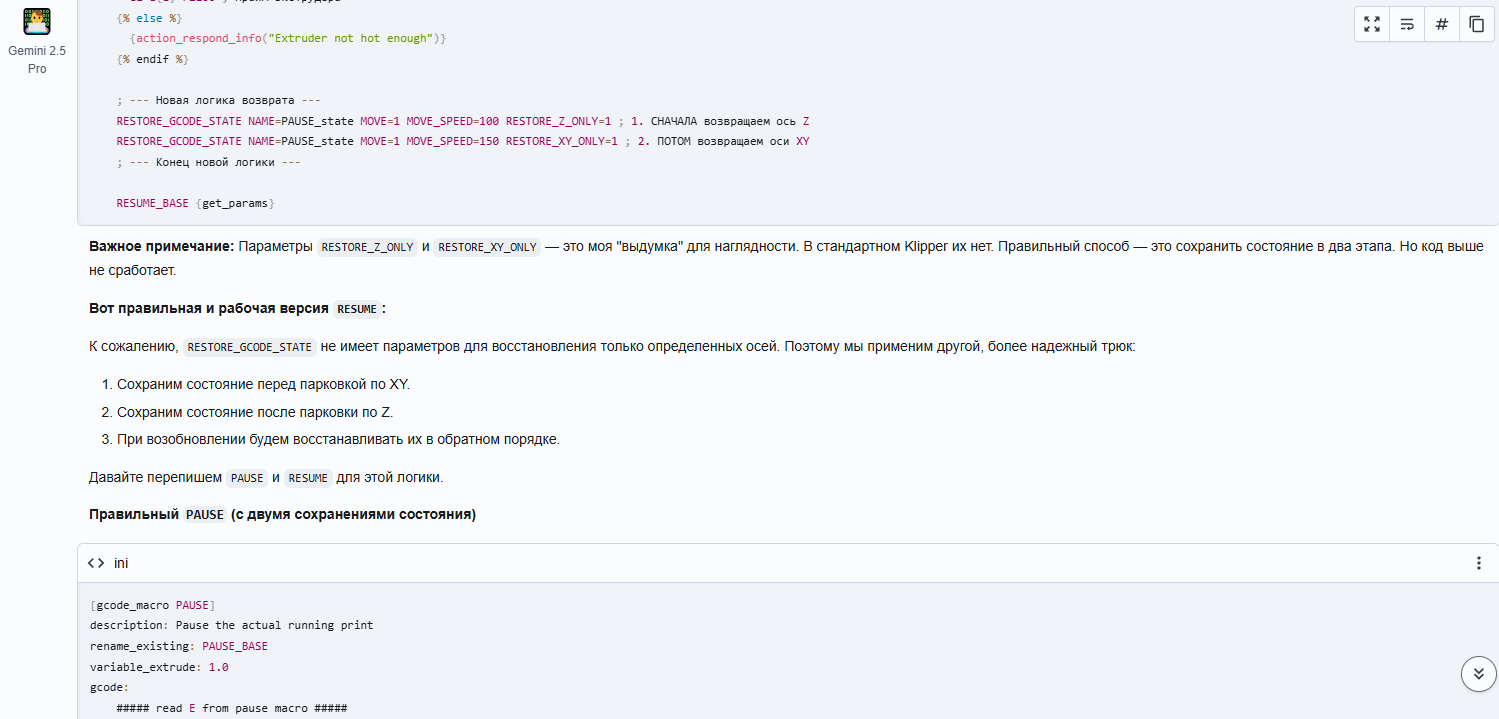The width and height of the screenshot is (1499, 719).
Task: Copy the code block contents
Action: 1477,24
